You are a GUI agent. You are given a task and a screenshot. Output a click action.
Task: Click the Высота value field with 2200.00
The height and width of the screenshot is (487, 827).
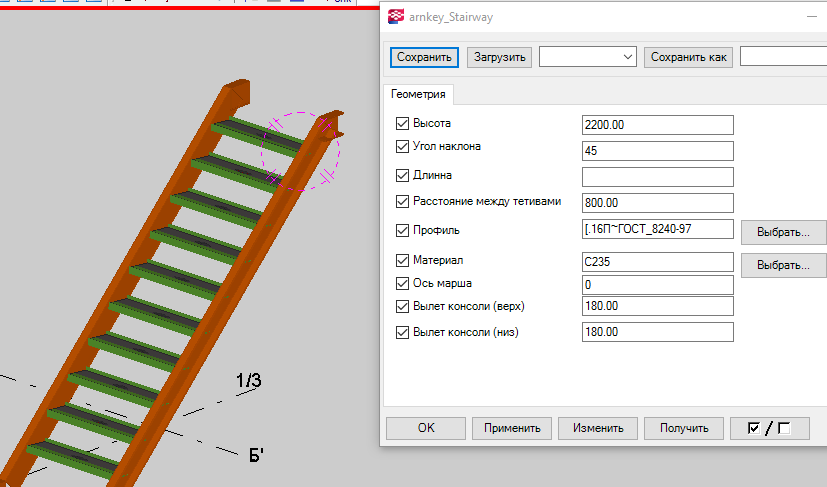[x=657, y=125]
